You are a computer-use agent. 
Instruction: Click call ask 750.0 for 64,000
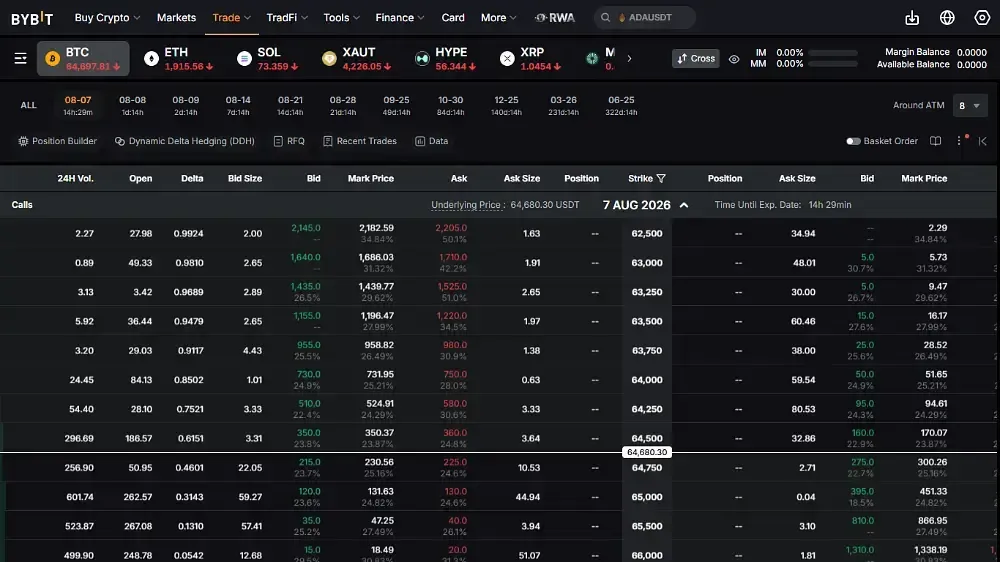[455, 374]
